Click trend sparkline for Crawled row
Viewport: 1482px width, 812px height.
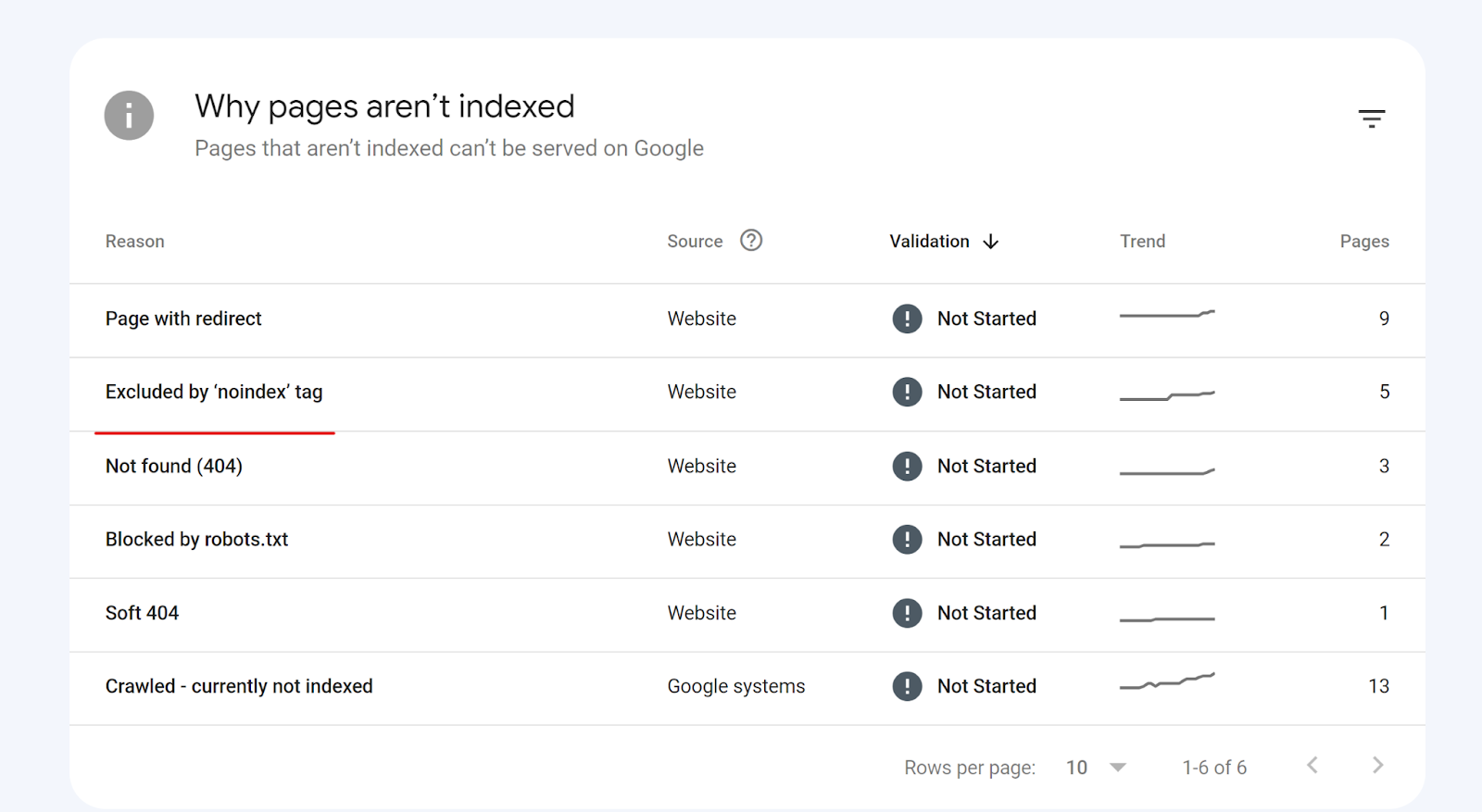pos(1167,682)
